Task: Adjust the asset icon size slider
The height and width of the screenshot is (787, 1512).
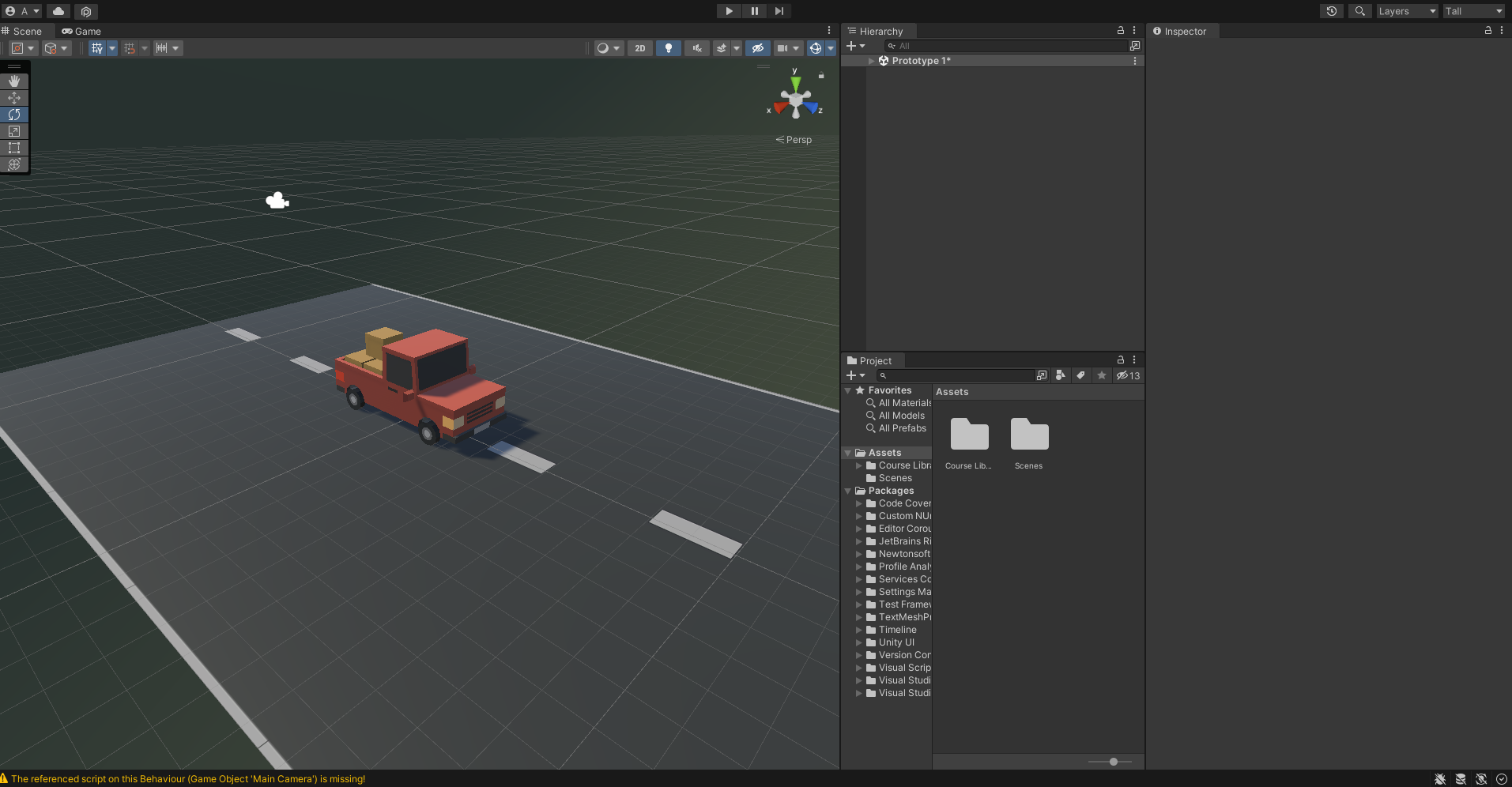Action: (1113, 762)
